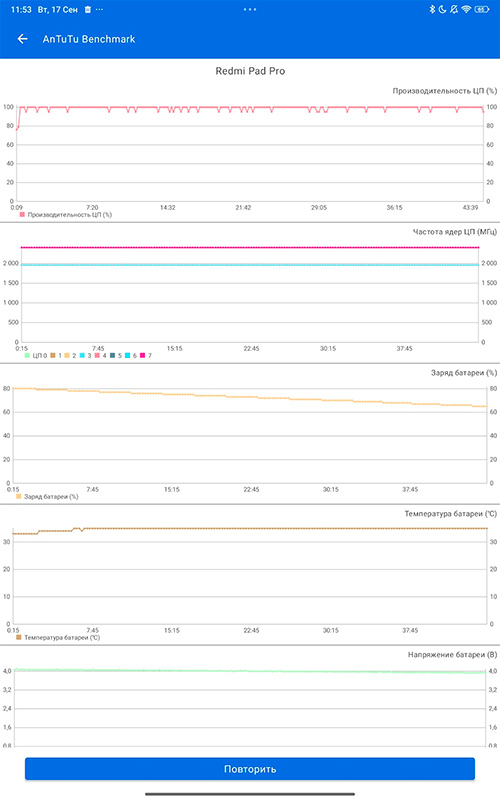Click the Redmi Pad Pro device title
The image size is (500, 800).
coord(250,71)
